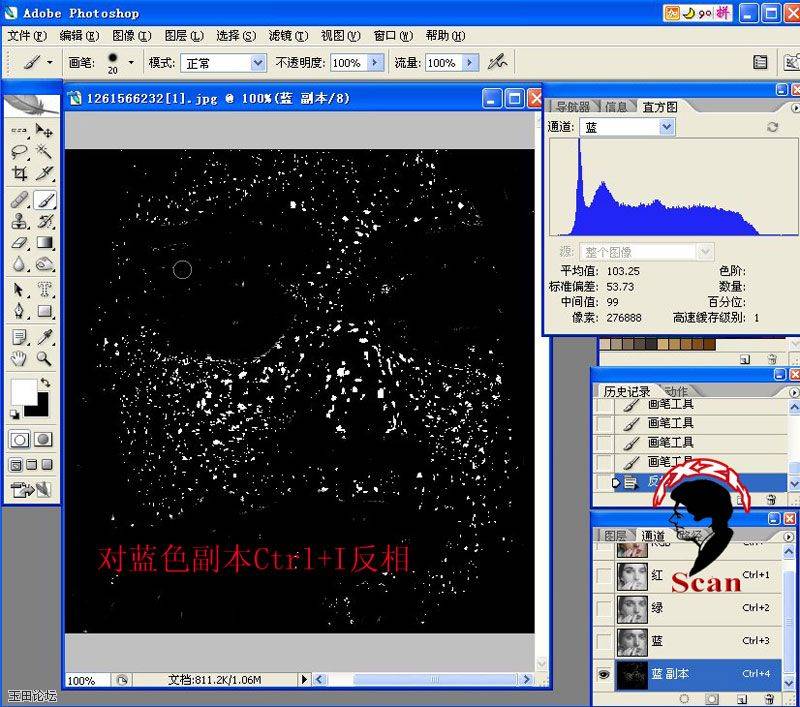The image size is (800, 707).
Task: Select the Type Mask tool
Action: tap(44, 290)
